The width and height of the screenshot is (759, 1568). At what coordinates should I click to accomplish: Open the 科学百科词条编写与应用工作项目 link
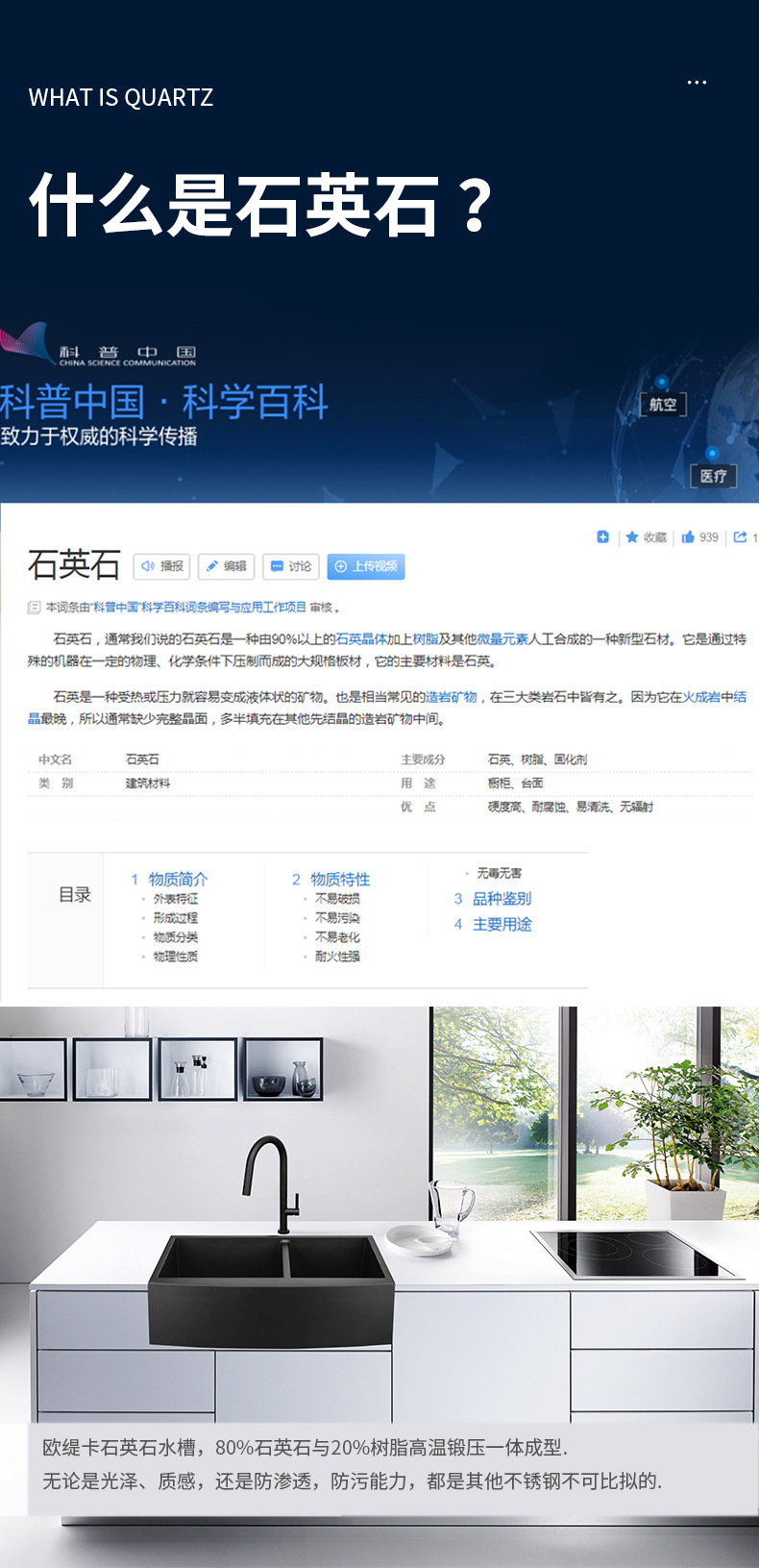pos(200,608)
